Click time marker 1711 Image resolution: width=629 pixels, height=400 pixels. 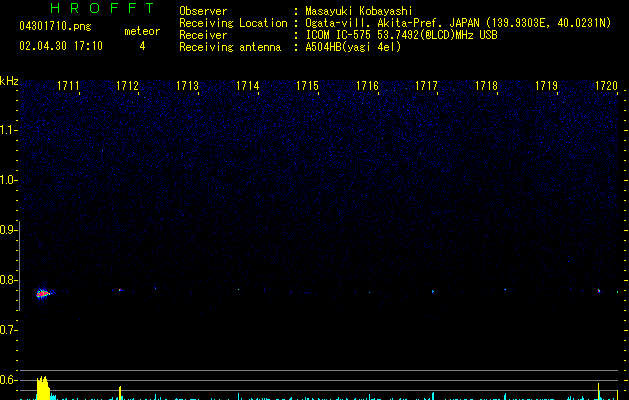tap(68, 86)
